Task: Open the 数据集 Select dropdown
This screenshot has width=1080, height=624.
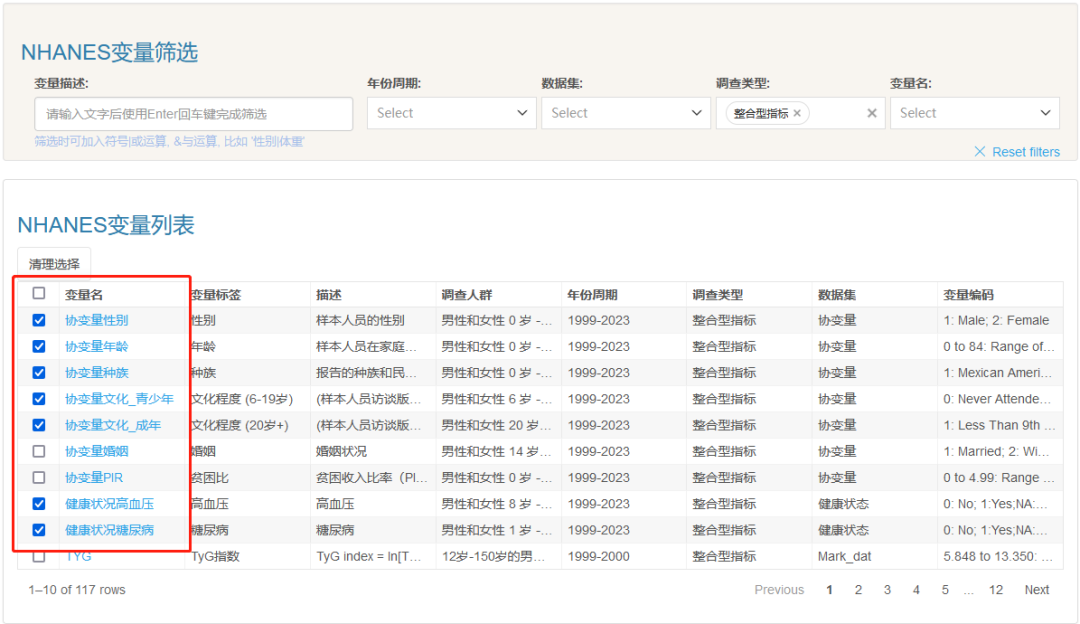Action: 625,113
